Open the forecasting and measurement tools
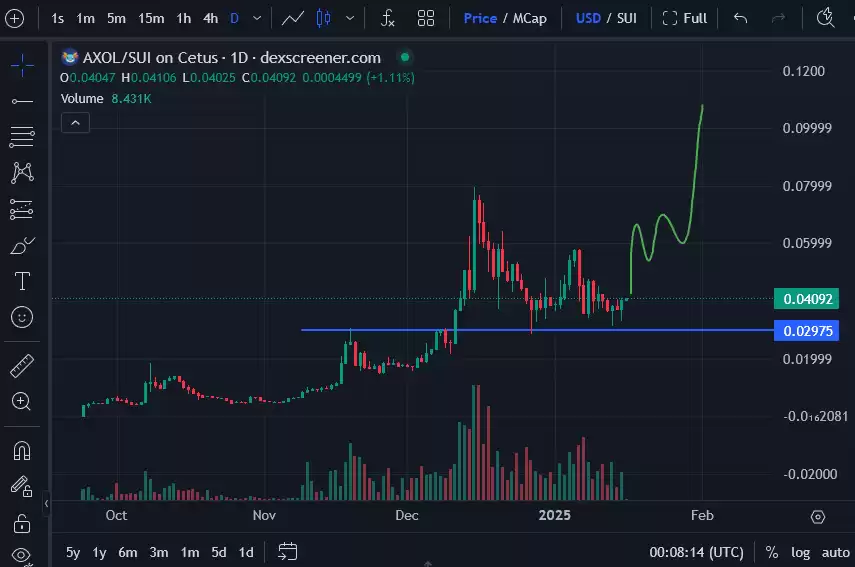Viewport: 855px width, 567px height. click(x=22, y=209)
